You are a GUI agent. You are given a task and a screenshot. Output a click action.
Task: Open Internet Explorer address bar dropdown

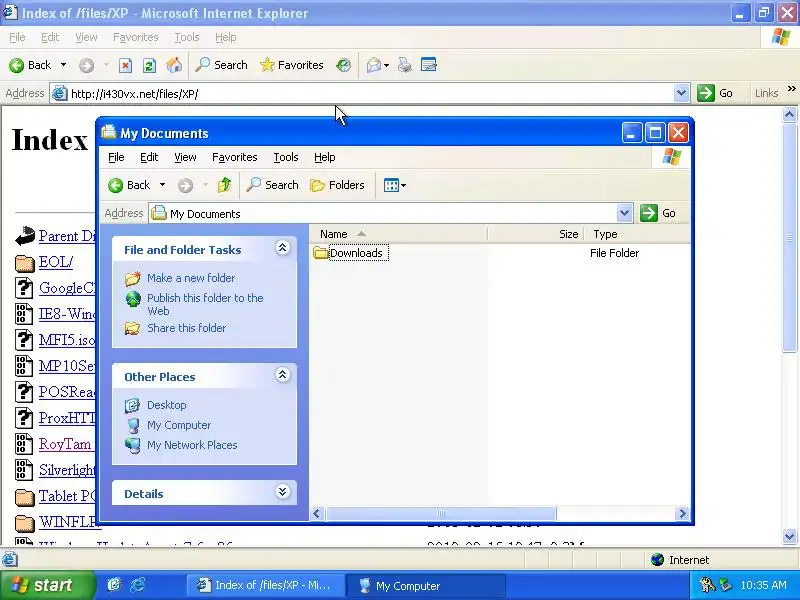click(681, 93)
